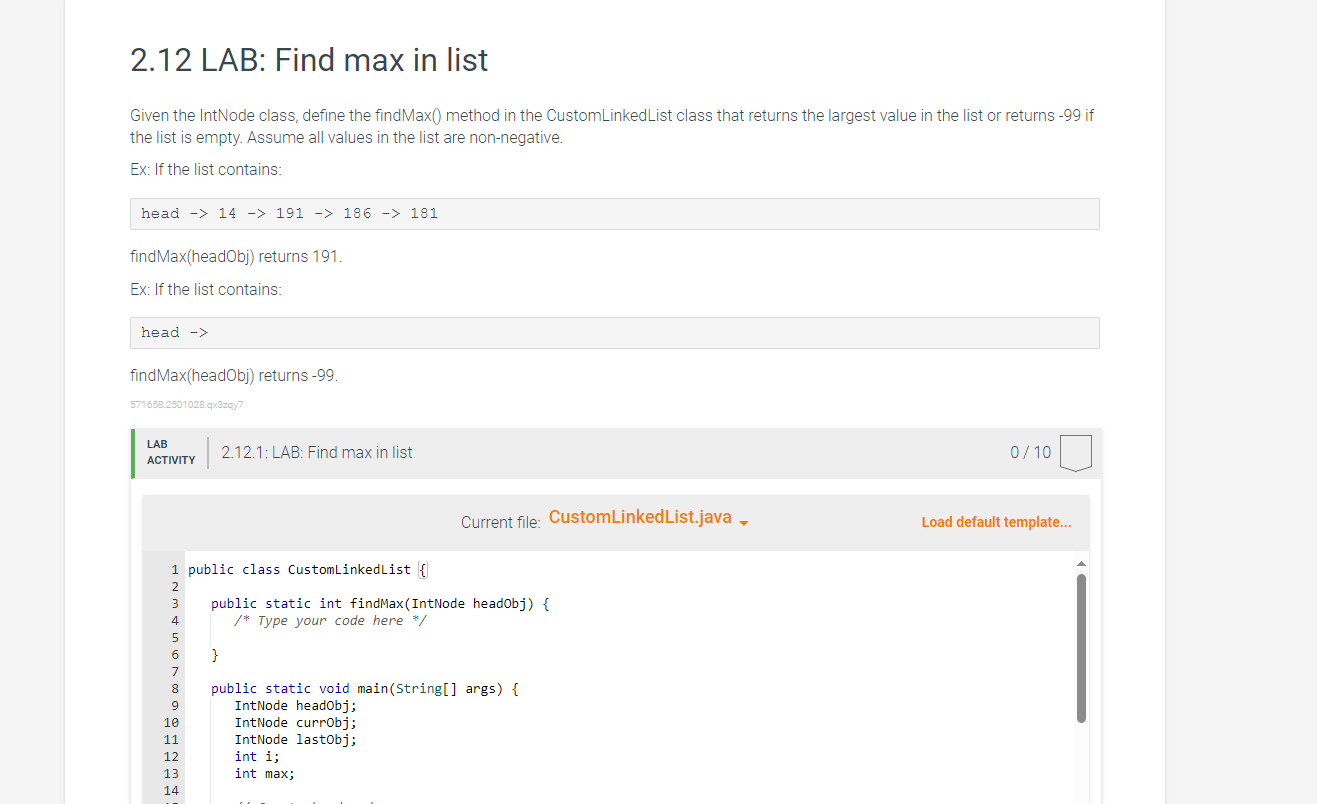
Task: Click the bookmark flag icon next to the score
Action: [1075, 452]
